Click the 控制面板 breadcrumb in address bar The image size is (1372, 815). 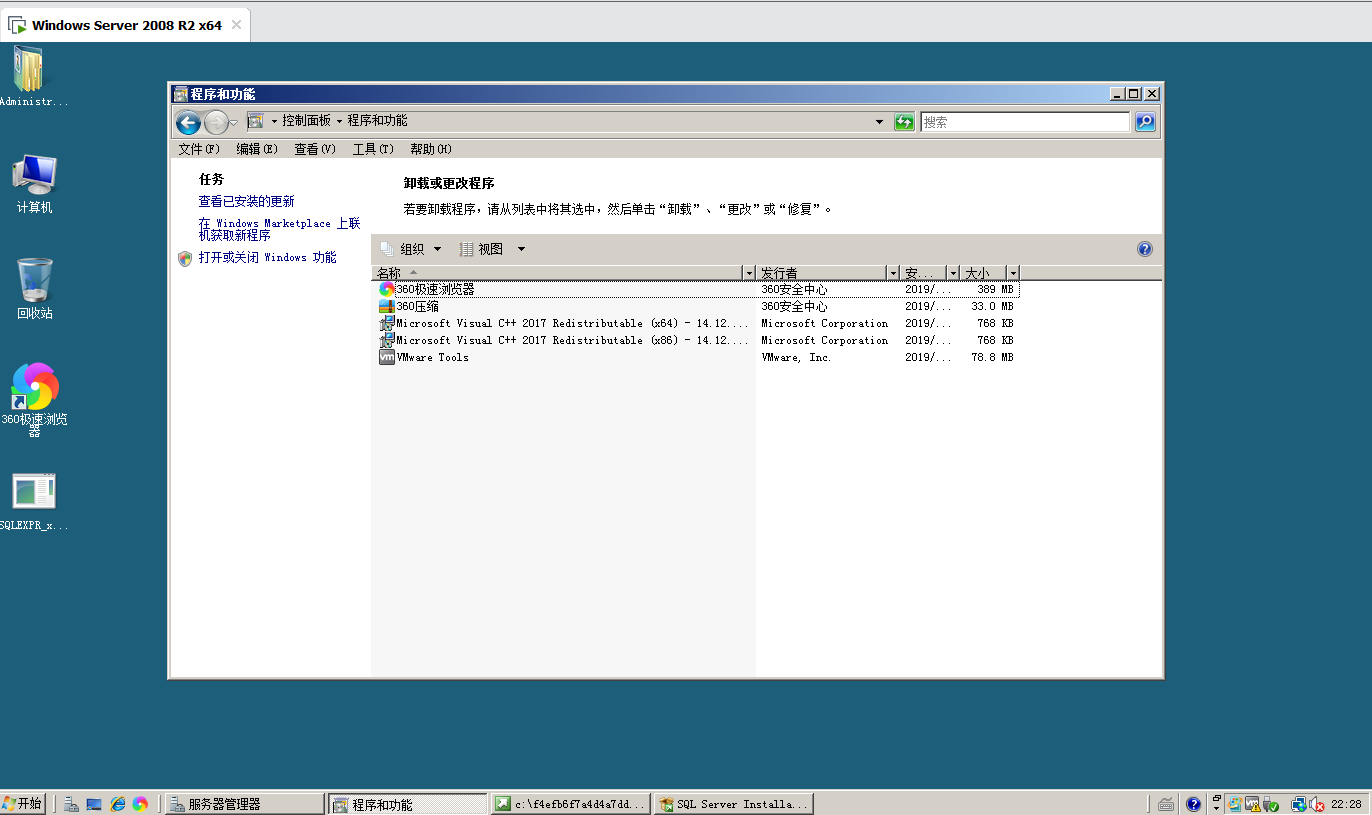[x=306, y=121]
